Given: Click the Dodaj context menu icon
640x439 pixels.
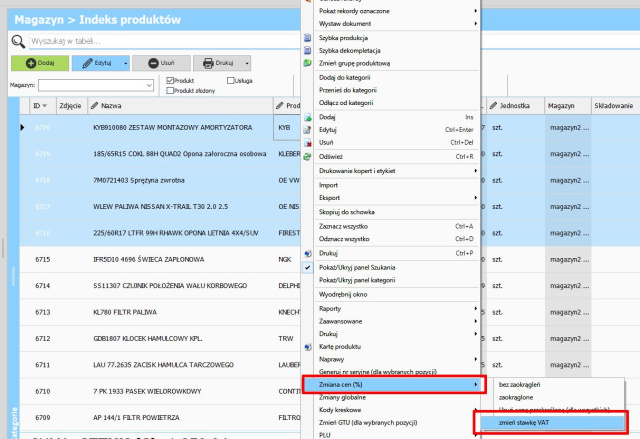Looking at the screenshot, I should pyautogui.click(x=308, y=117).
